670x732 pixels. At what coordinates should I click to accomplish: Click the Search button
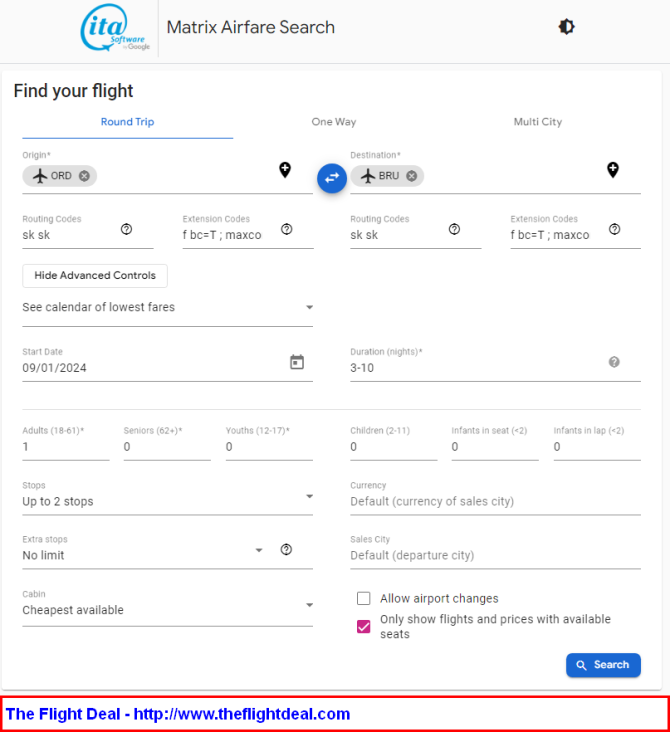point(603,665)
